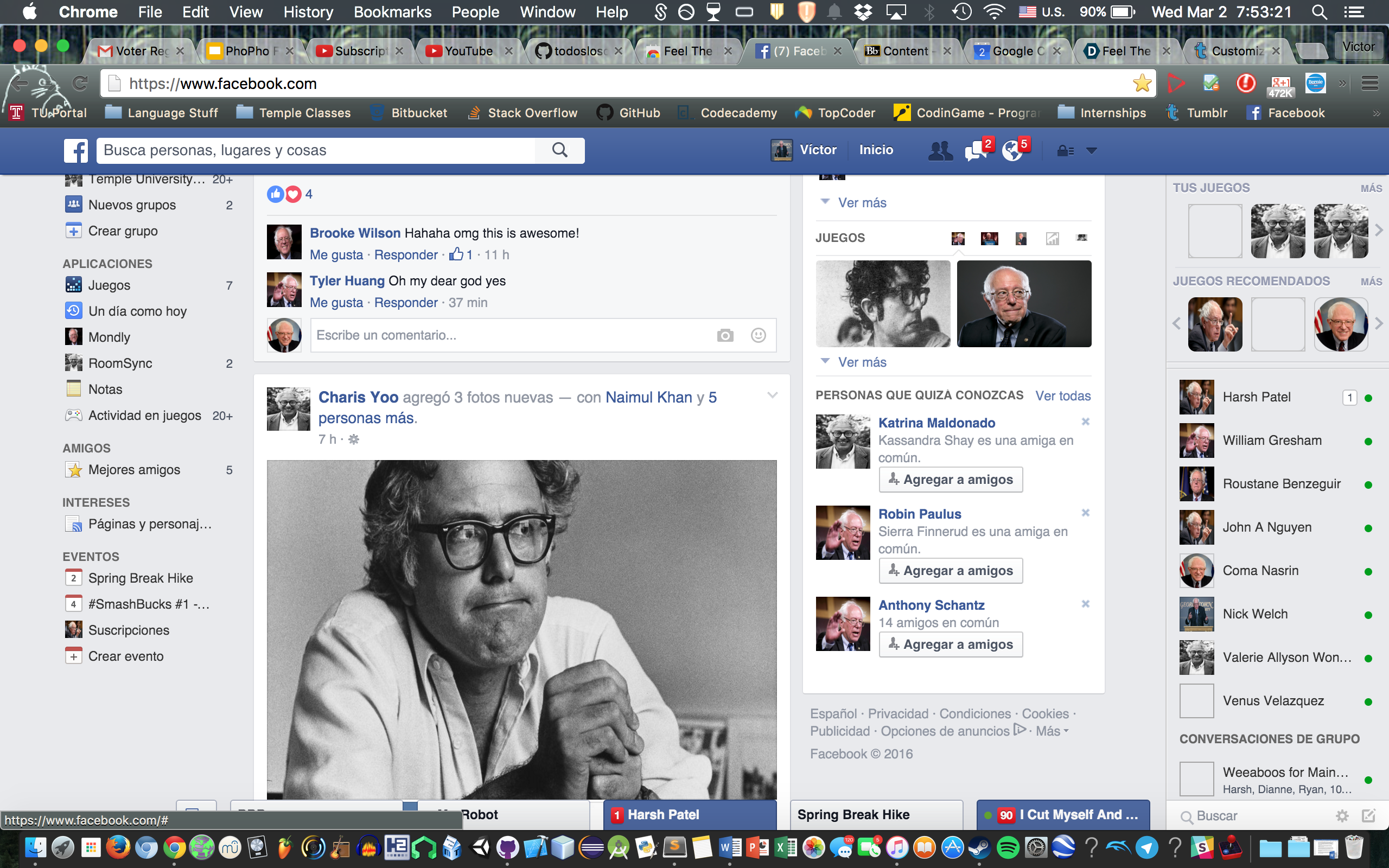Dismiss Robin Paulus friend suggestion
Image resolution: width=1389 pixels, height=868 pixels.
[x=1085, y=513]
